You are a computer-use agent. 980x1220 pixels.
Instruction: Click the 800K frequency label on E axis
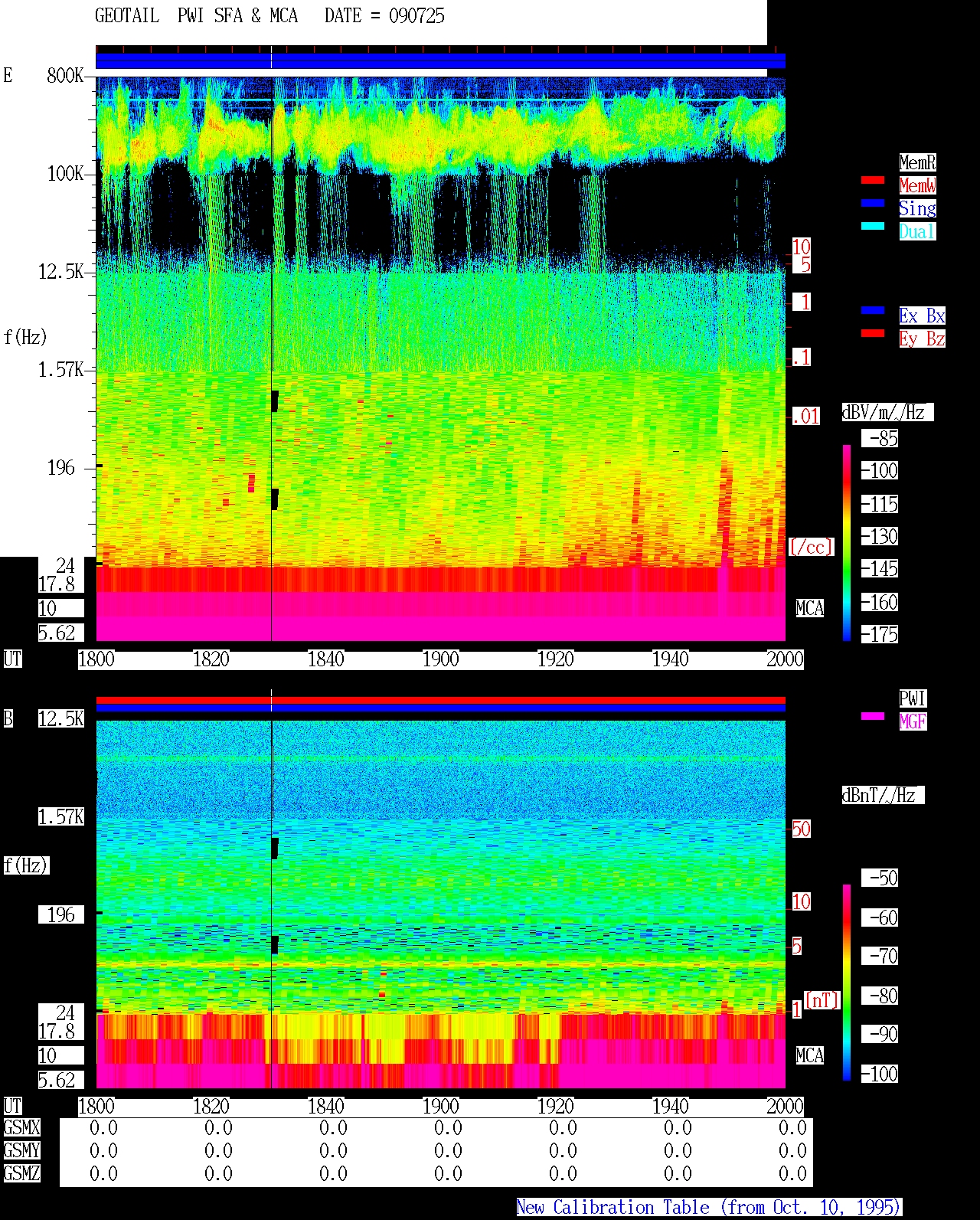65,76
